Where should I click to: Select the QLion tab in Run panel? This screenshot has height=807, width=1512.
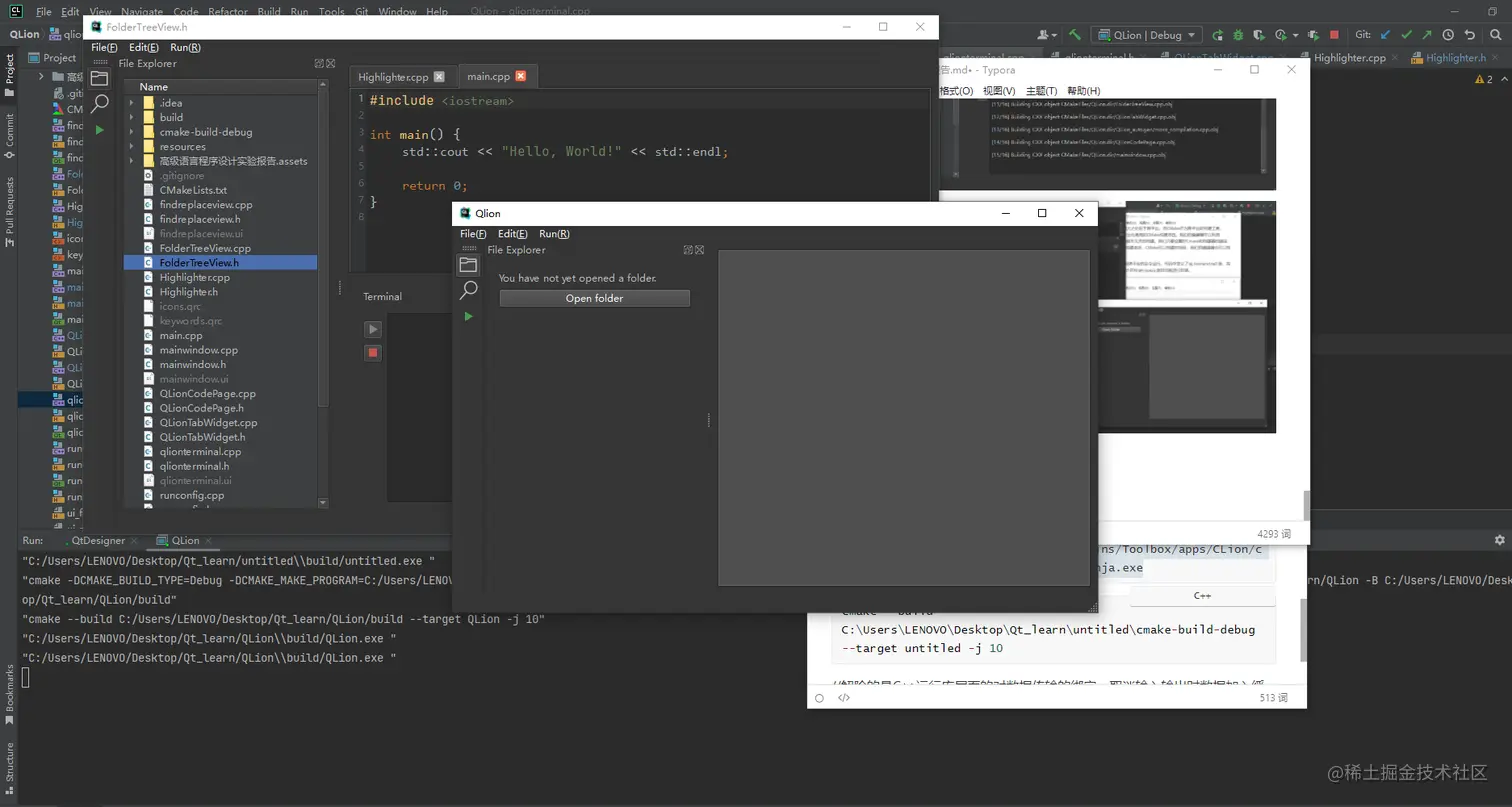(185, 540)
